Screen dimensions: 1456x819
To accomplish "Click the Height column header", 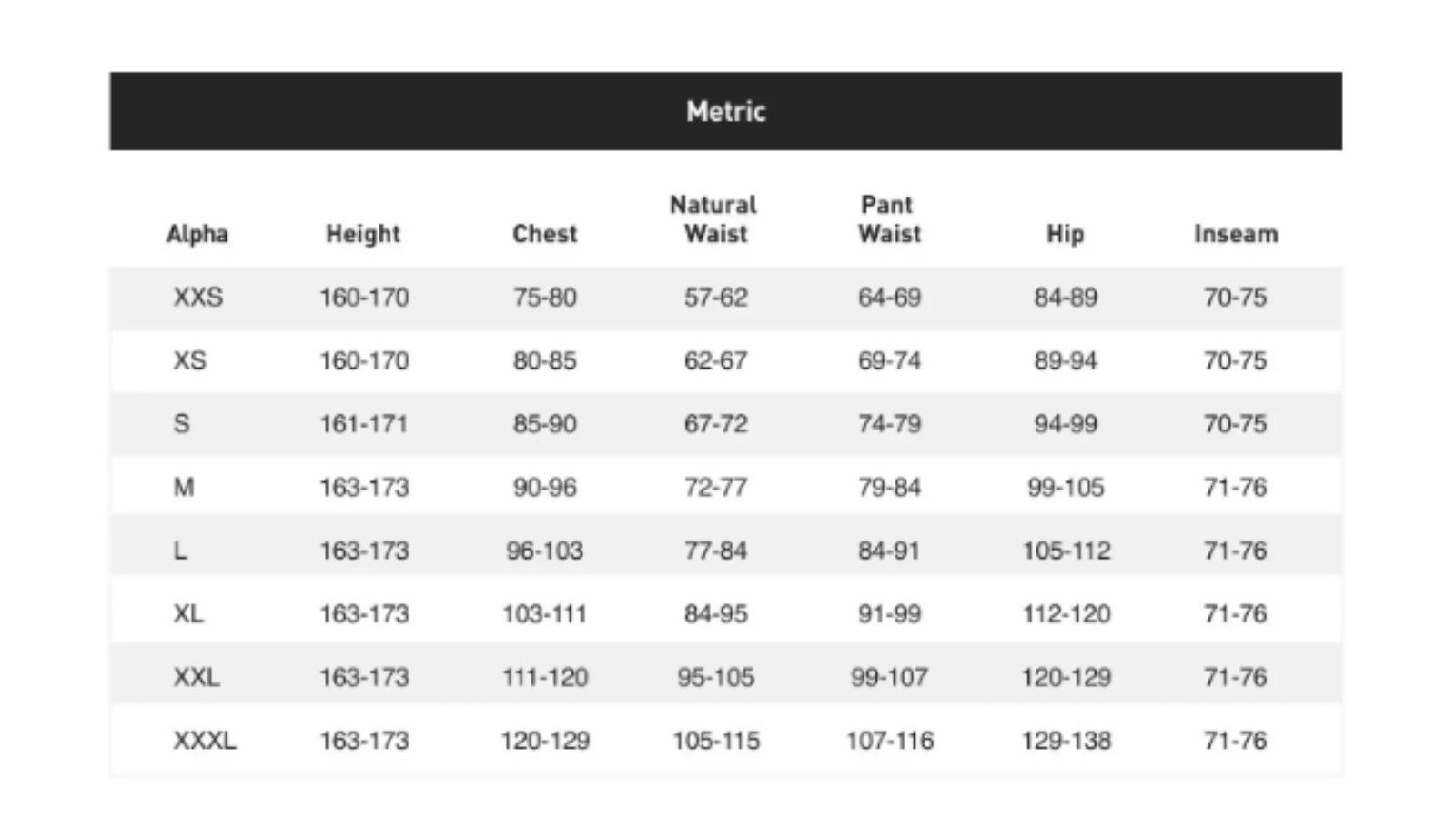I will coord(363,234).
